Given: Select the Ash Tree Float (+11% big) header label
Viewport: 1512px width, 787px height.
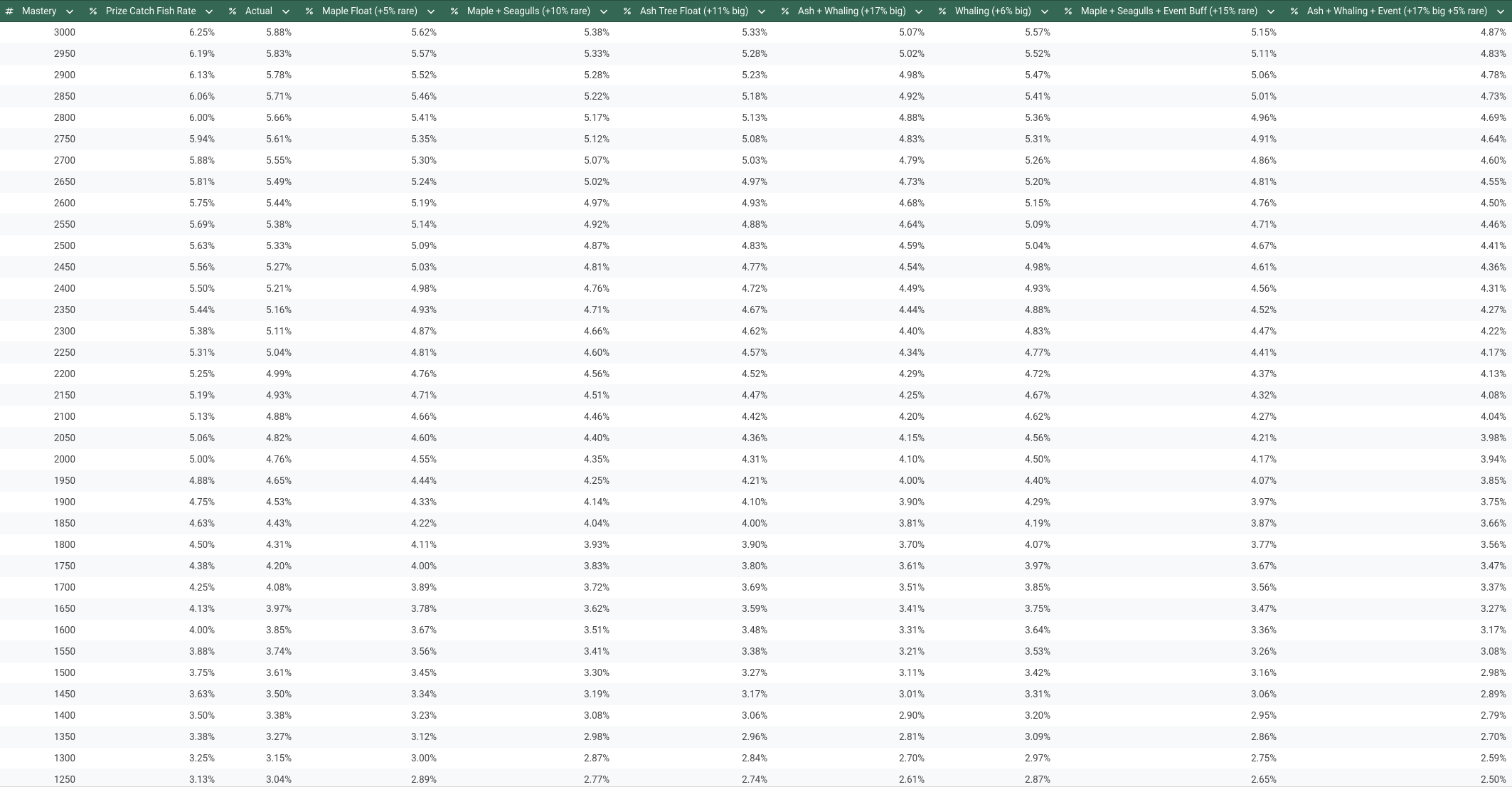Looking at the screenshot, I should (x=694, y=11).
